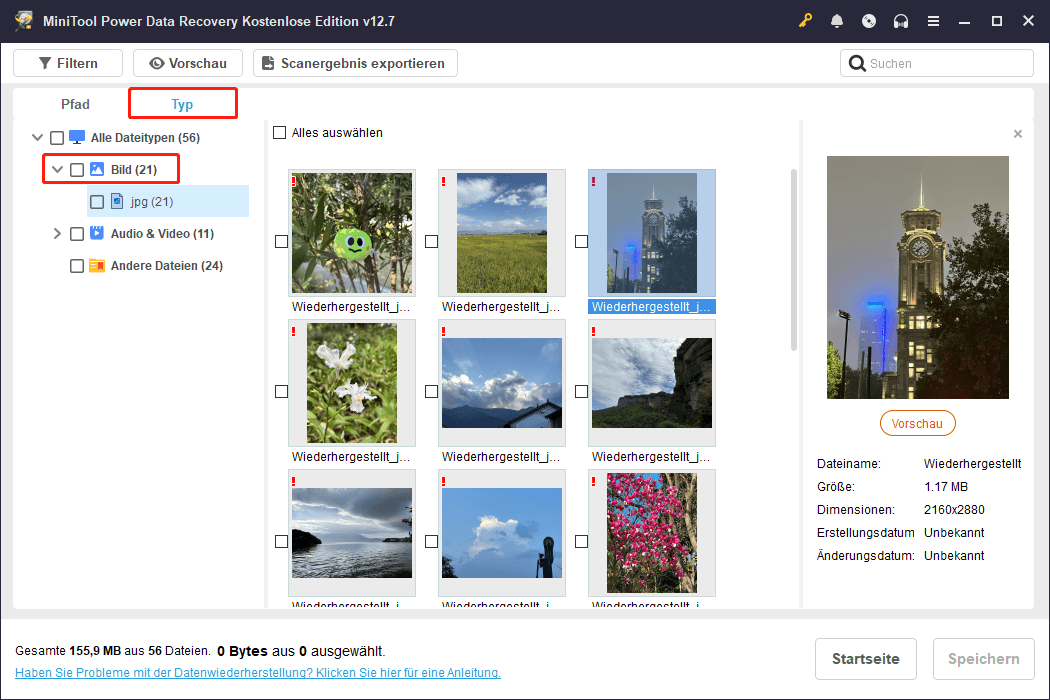Select the clock tower thumbnail

pos(652,233)
